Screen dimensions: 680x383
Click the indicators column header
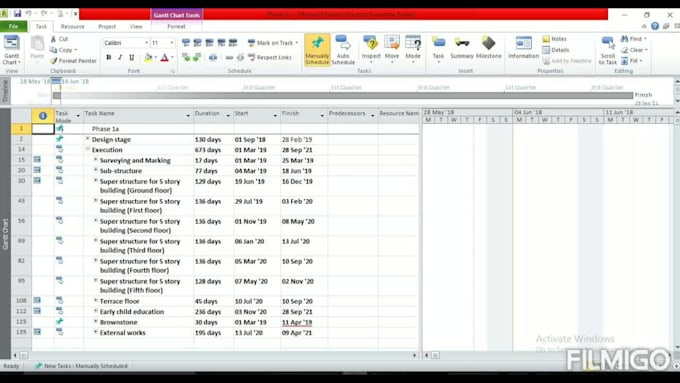tap(42, 116)
